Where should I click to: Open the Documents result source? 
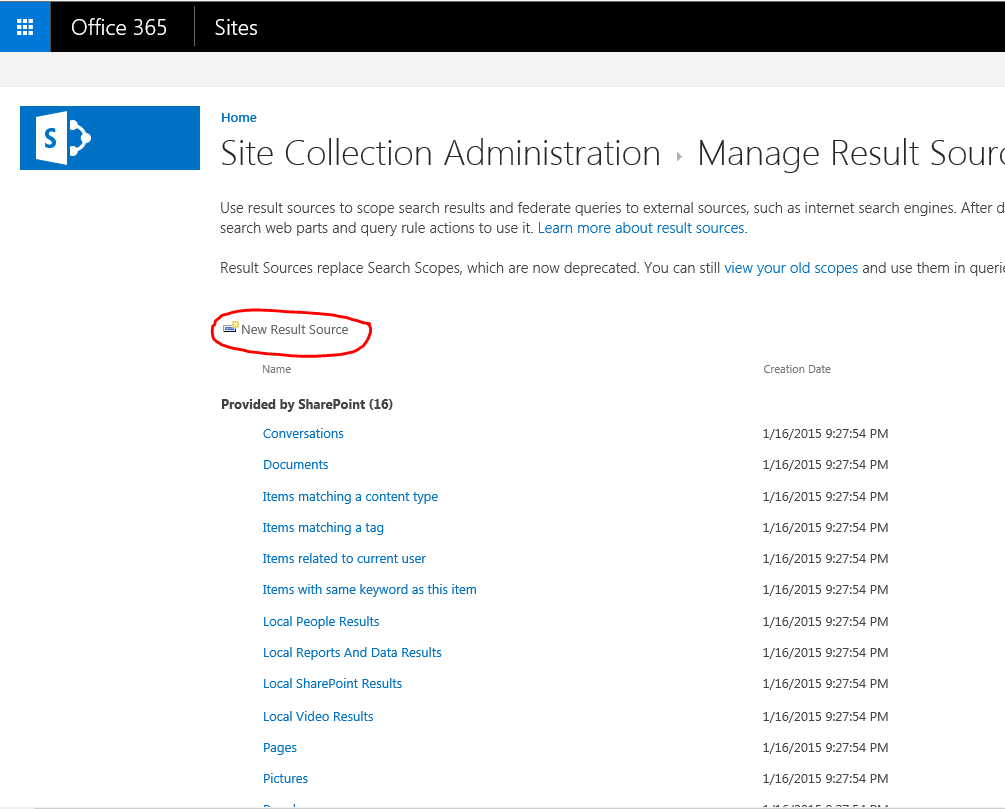point(295,465)
